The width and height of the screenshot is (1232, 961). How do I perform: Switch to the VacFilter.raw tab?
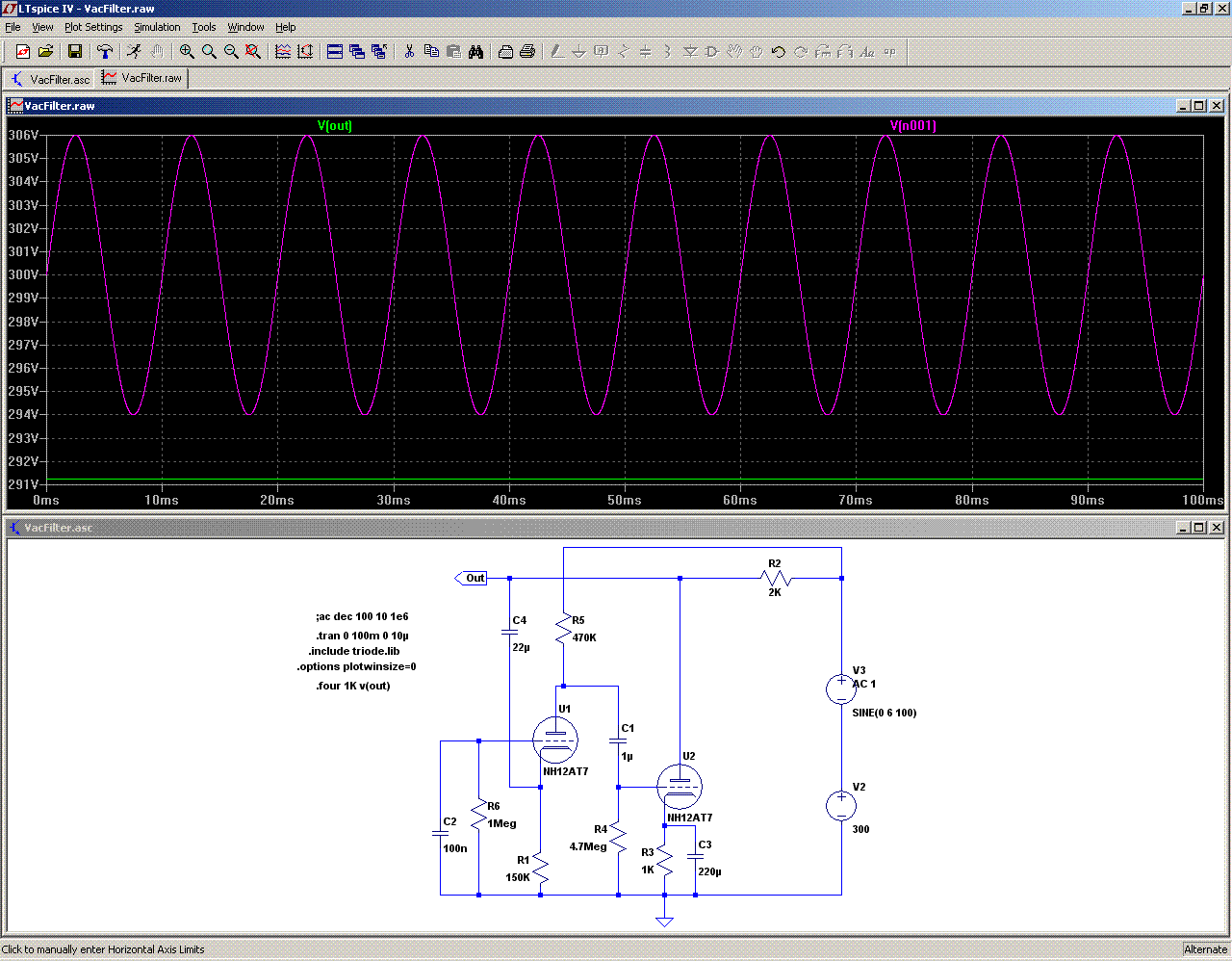(142, 78)
